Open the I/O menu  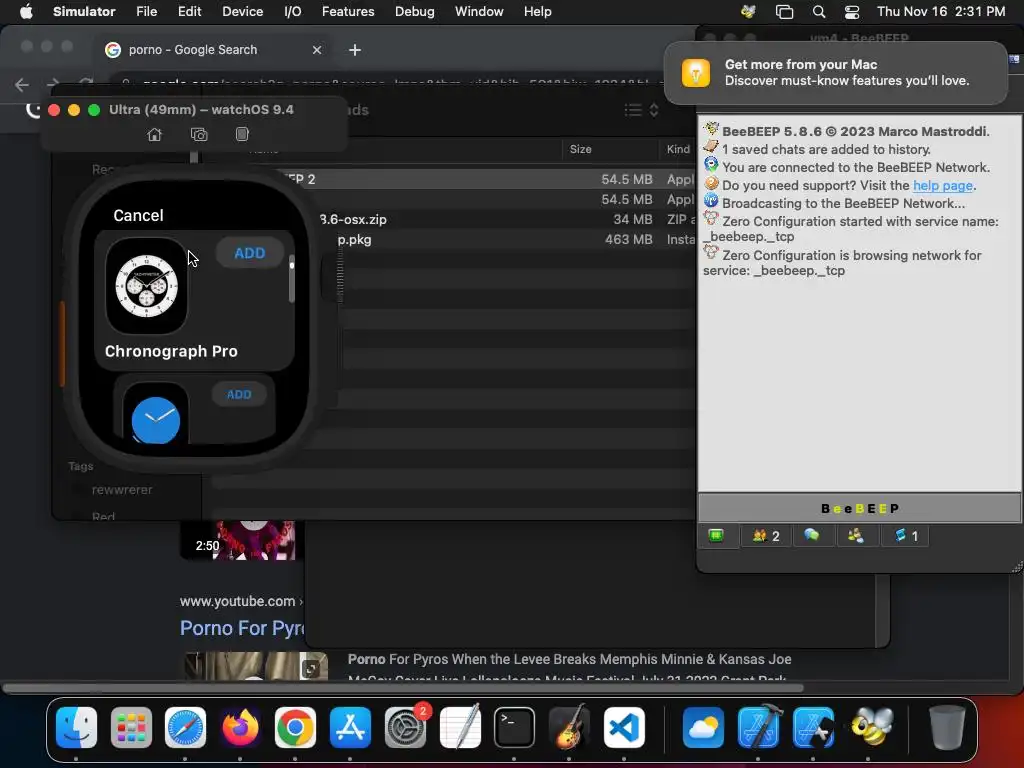point(293,11)
